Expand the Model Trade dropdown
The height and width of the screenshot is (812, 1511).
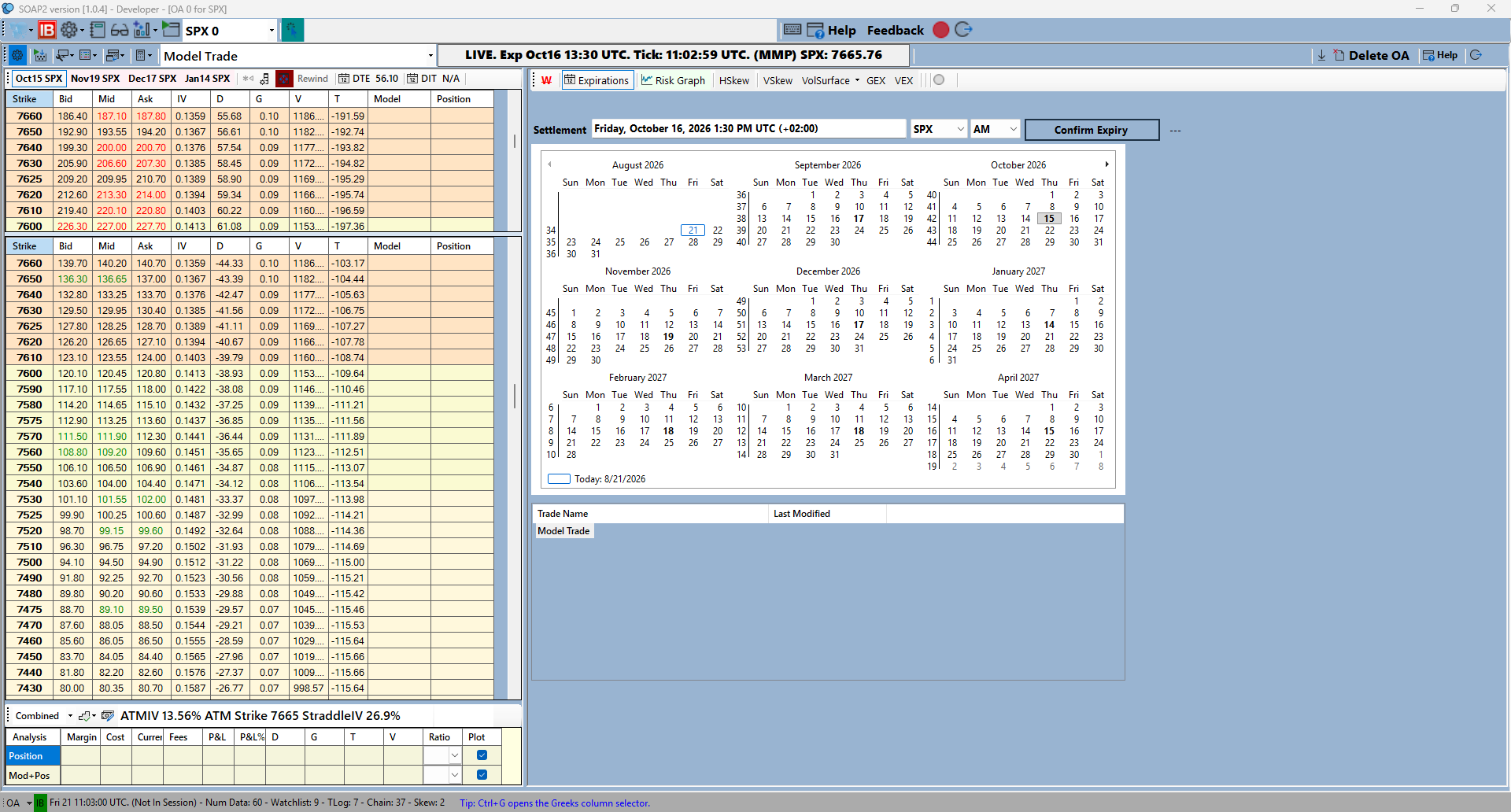[x=430, y=56]
